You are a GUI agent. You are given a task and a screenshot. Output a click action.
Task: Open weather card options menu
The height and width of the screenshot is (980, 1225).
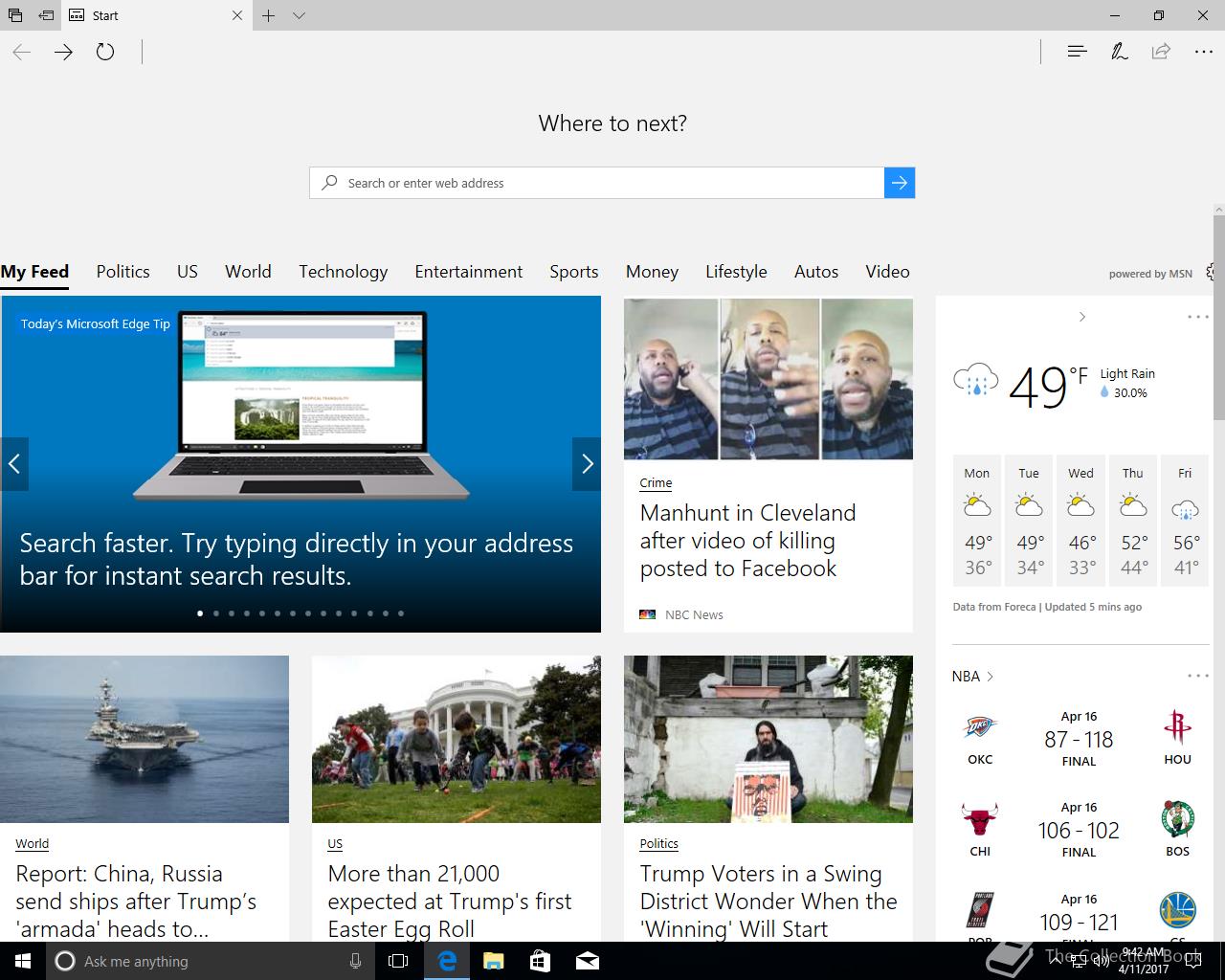[1198, 317]
